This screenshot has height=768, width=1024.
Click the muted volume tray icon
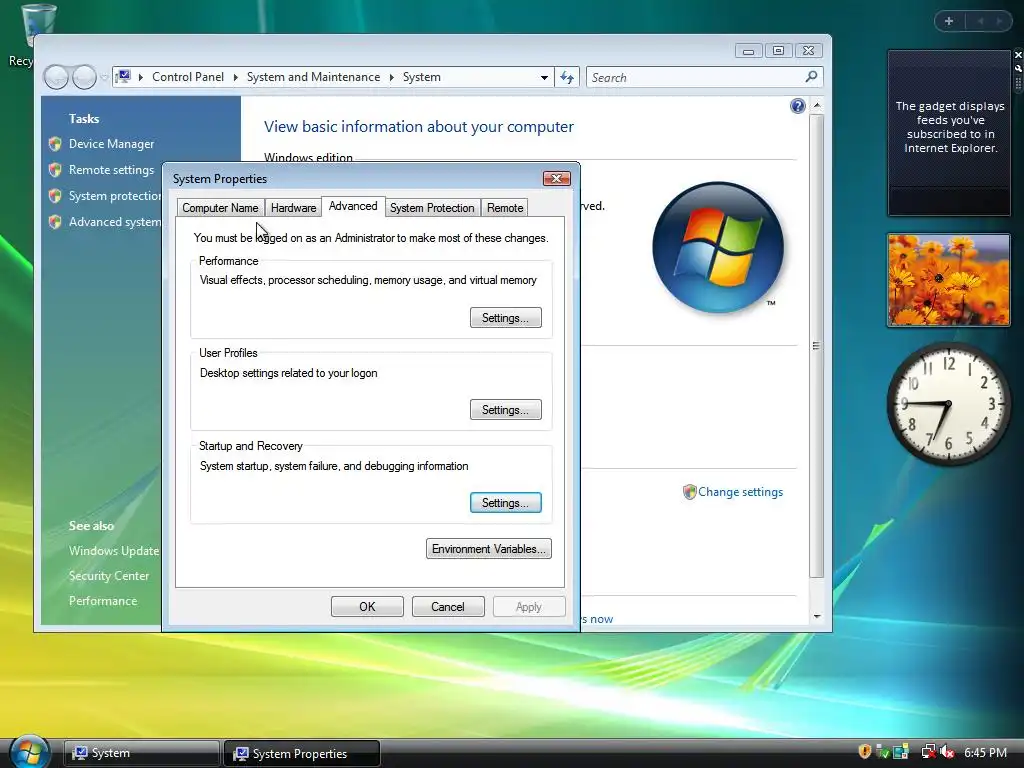click(x=947, y=752)
